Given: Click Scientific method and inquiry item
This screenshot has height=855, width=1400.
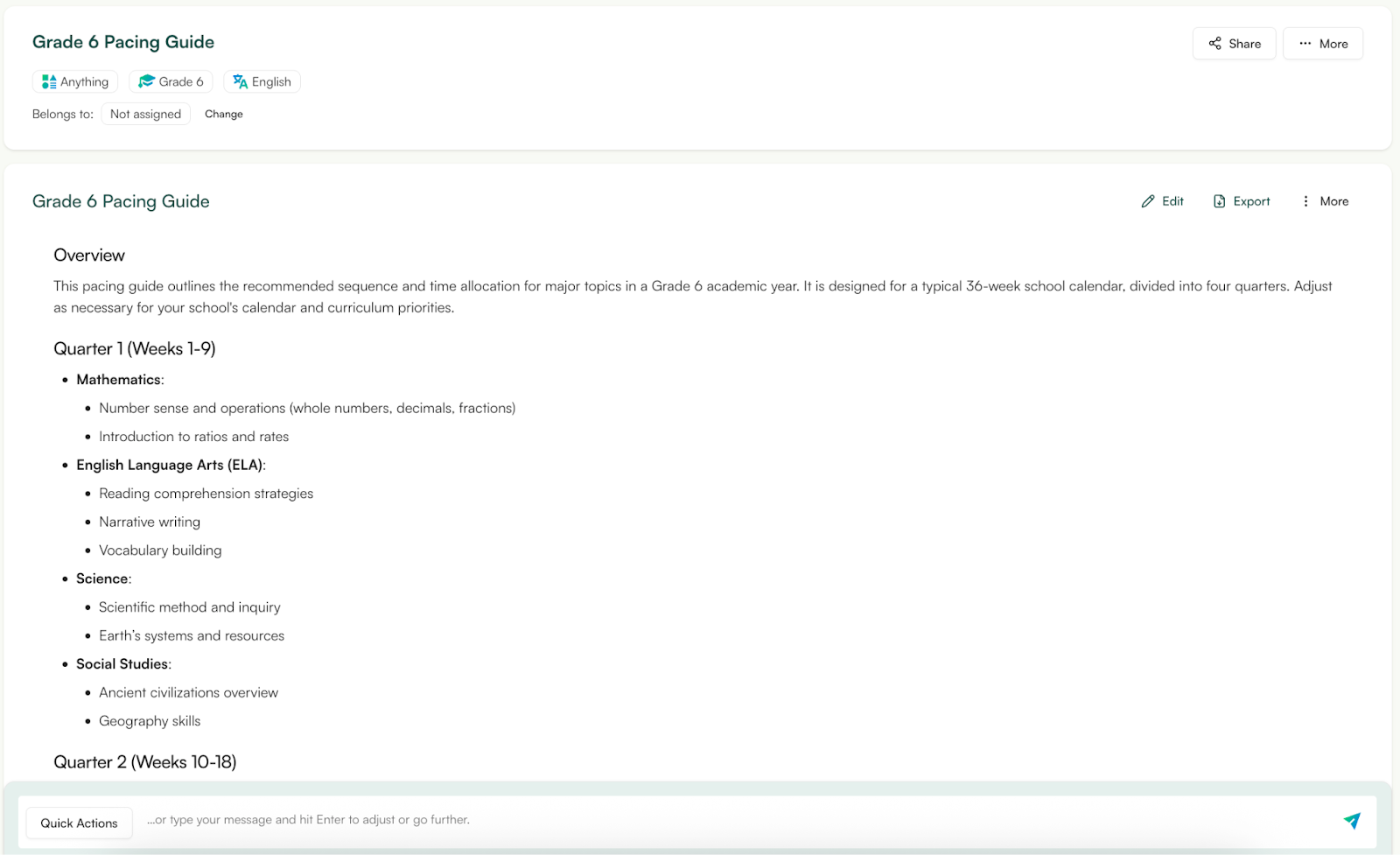Looking at the screenshot, I should [x=190, y=607].
